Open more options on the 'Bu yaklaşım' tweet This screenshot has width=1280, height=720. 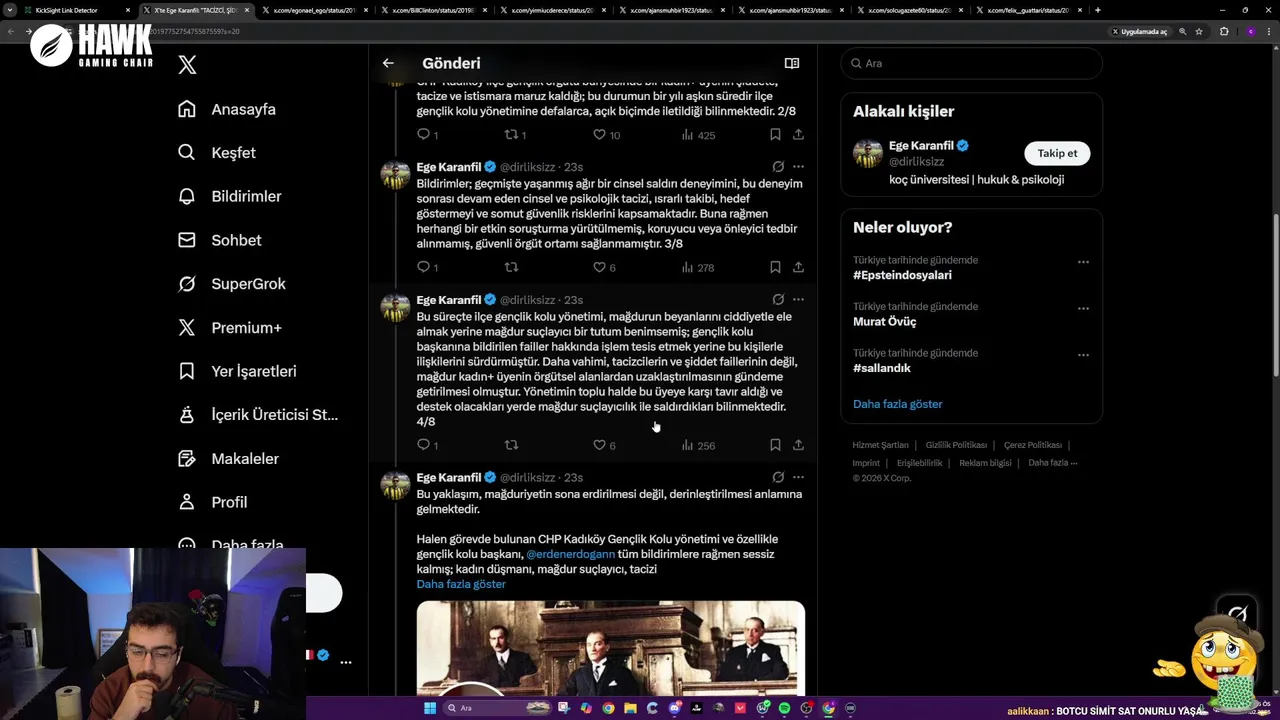click(798, 477)
